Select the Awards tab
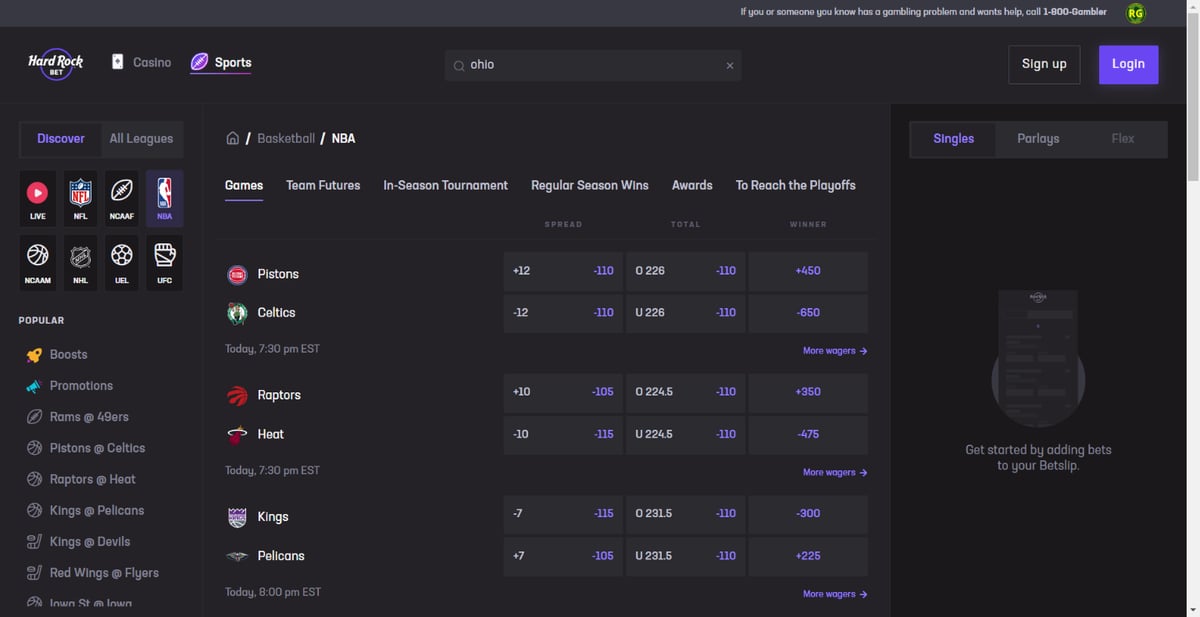Viewport: 1200px width, 617px height. [x=692, y=185]
